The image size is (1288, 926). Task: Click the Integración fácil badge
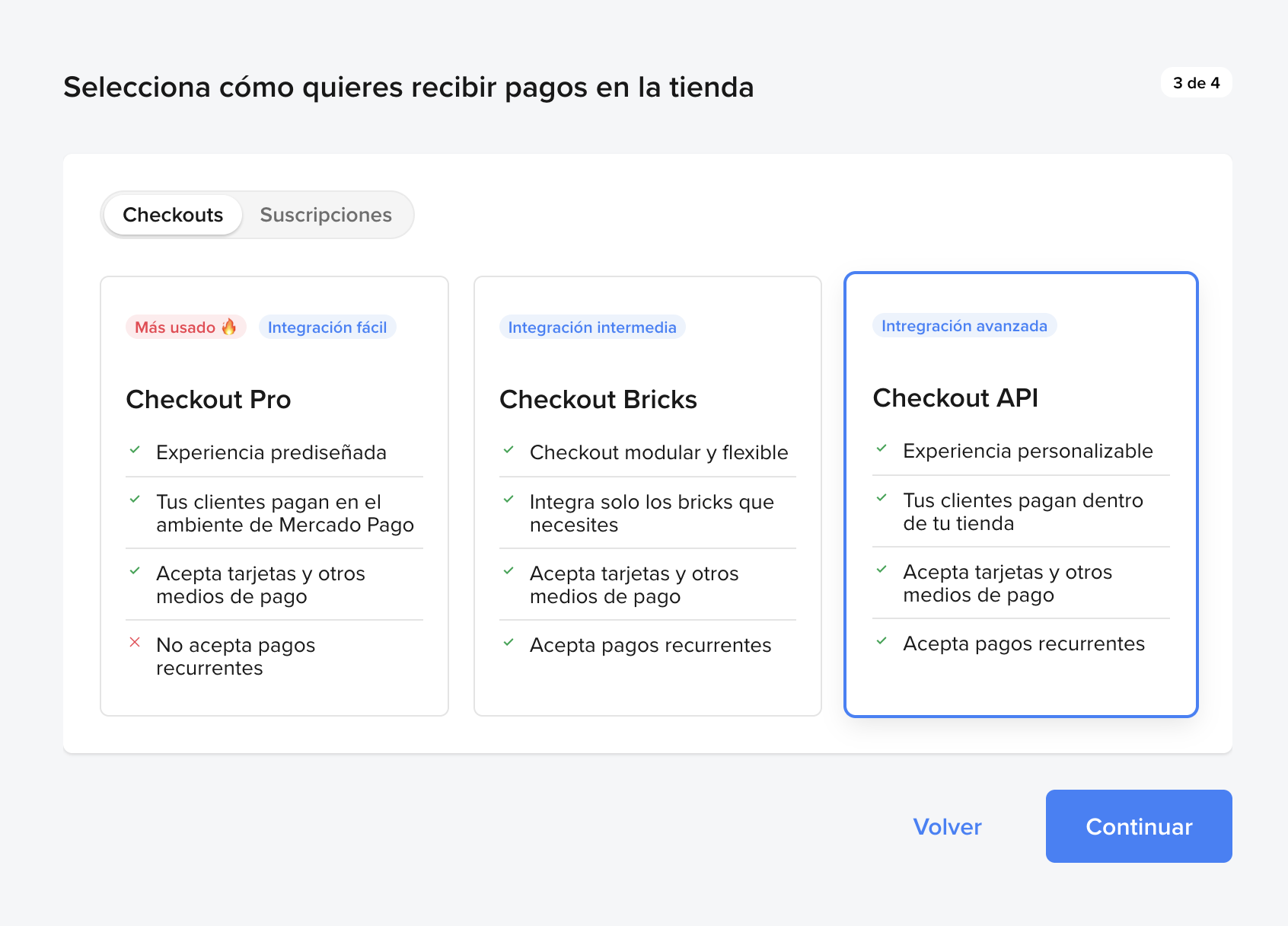coord(328,327)
